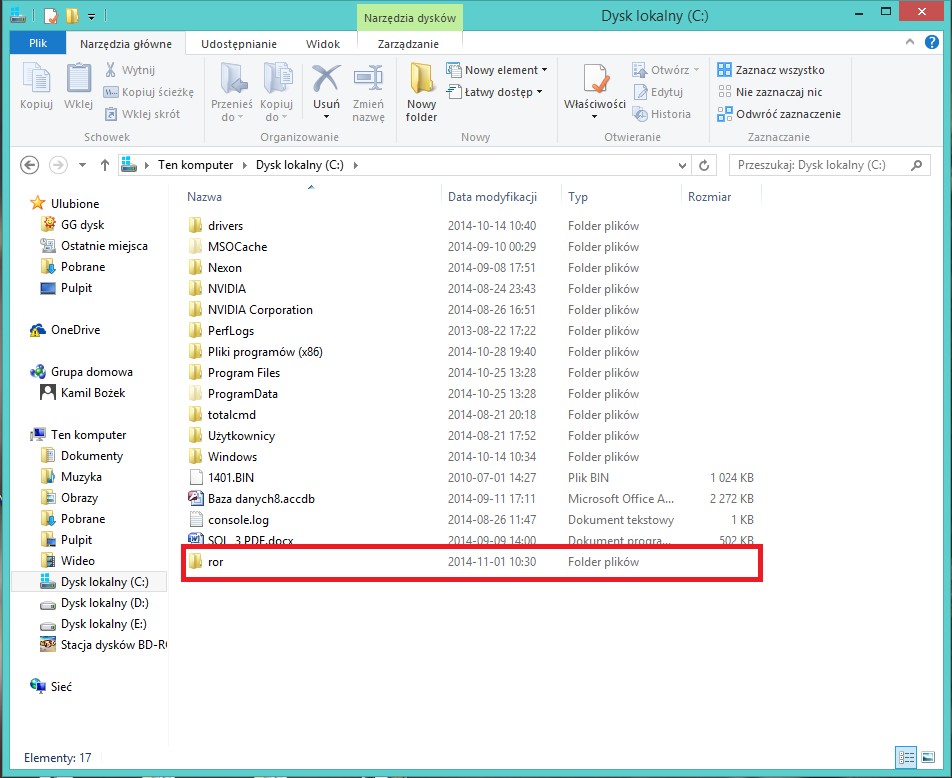Switch to Narzędzia główne tab
Image resolution: width=952 pixels, height=778 pixels.
pyautogui.click(x=126, y=44)
